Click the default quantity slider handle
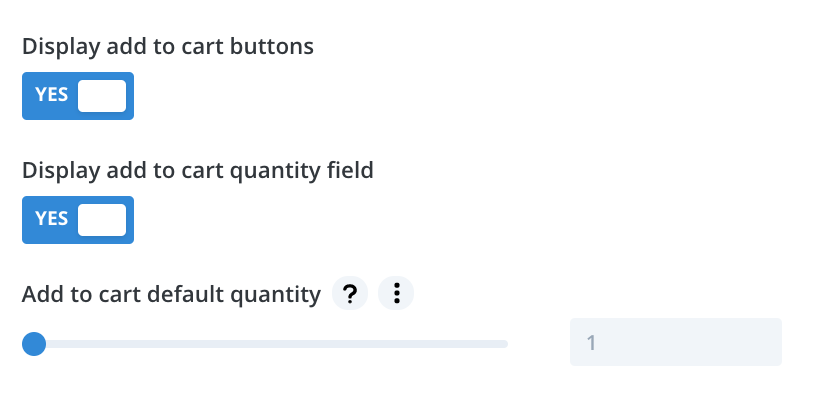The width and height of the screenshot is (824, 408). (34, 344)
